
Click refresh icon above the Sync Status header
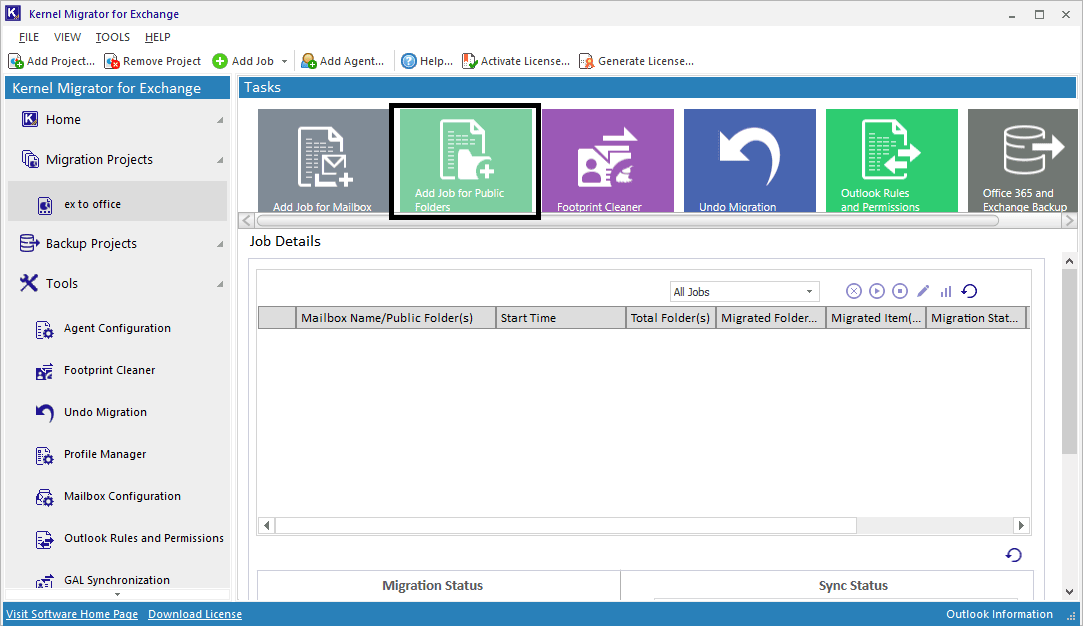pyautogui.click(x=1013, y=555)
